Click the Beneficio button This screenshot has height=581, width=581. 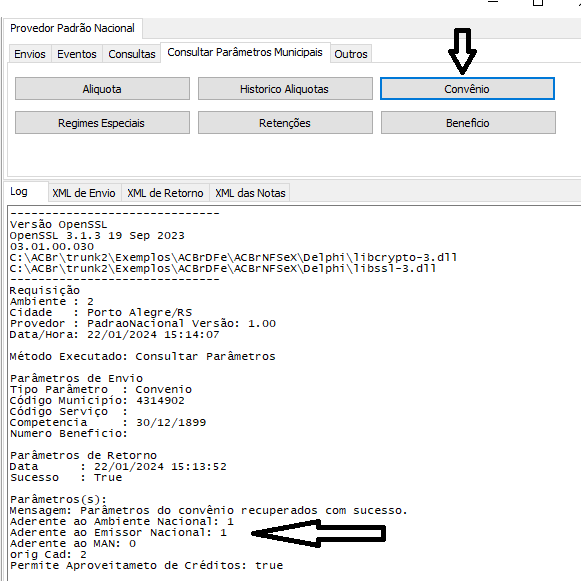[x=468, y=123]
